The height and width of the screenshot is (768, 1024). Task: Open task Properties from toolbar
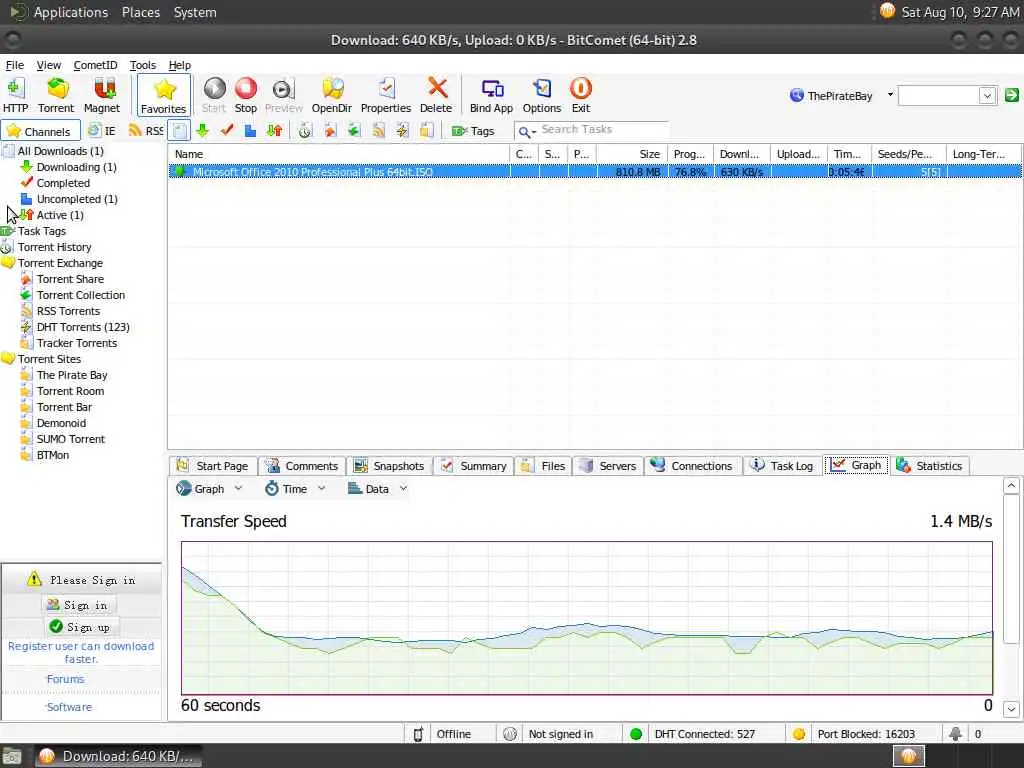pyautogui.click(x=386, y=95)
